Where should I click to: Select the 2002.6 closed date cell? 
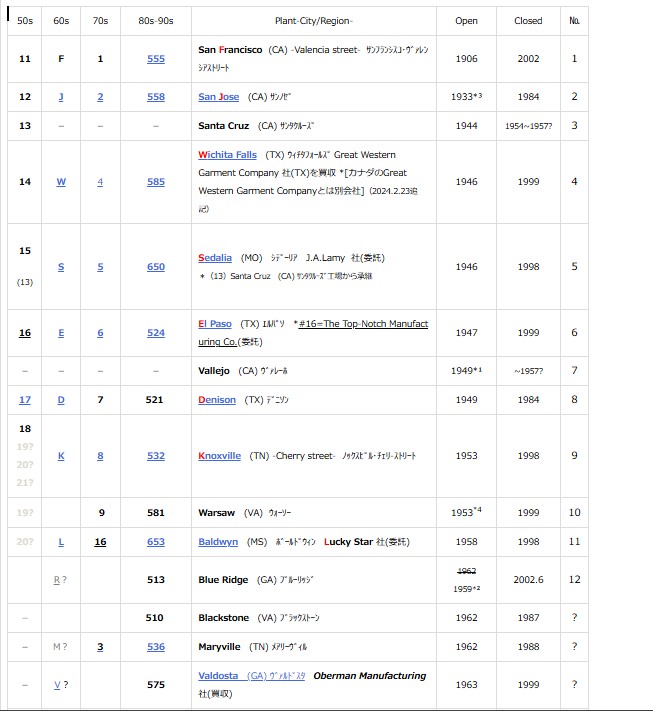pos(528,580)
